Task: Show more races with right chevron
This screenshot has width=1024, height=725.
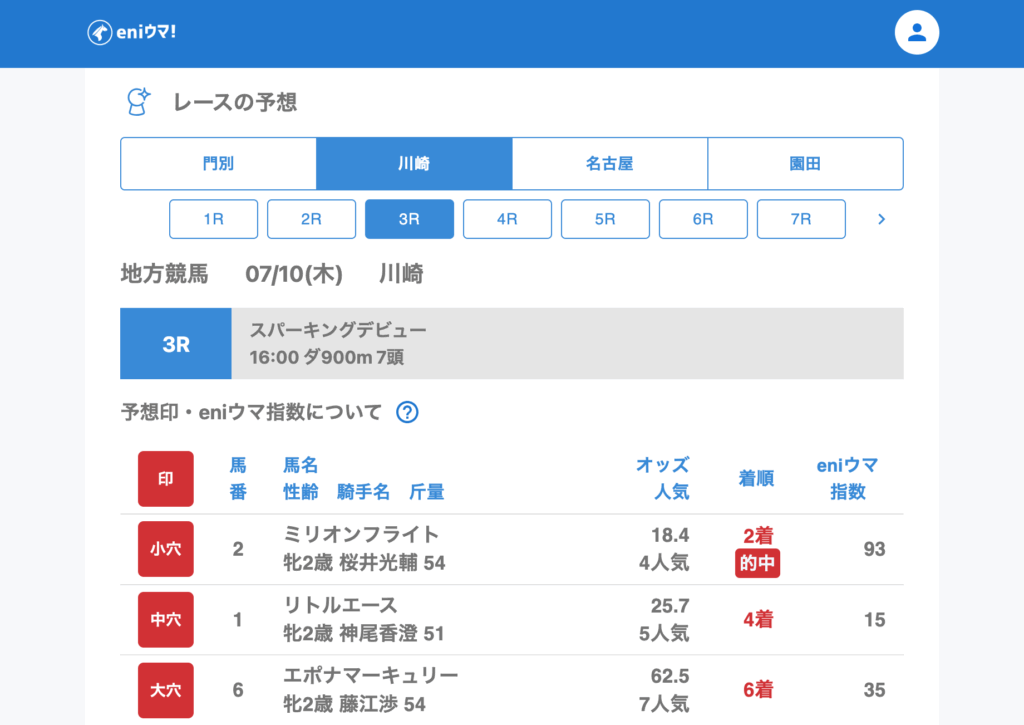Action: (881, 219)
